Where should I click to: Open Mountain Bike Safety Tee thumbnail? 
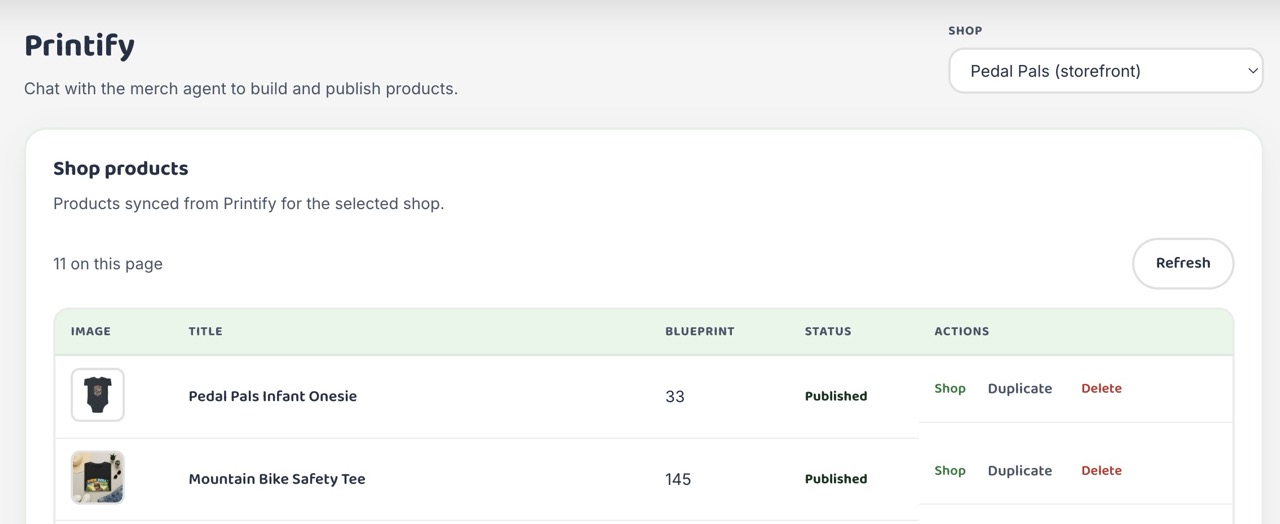pos(98,478)
